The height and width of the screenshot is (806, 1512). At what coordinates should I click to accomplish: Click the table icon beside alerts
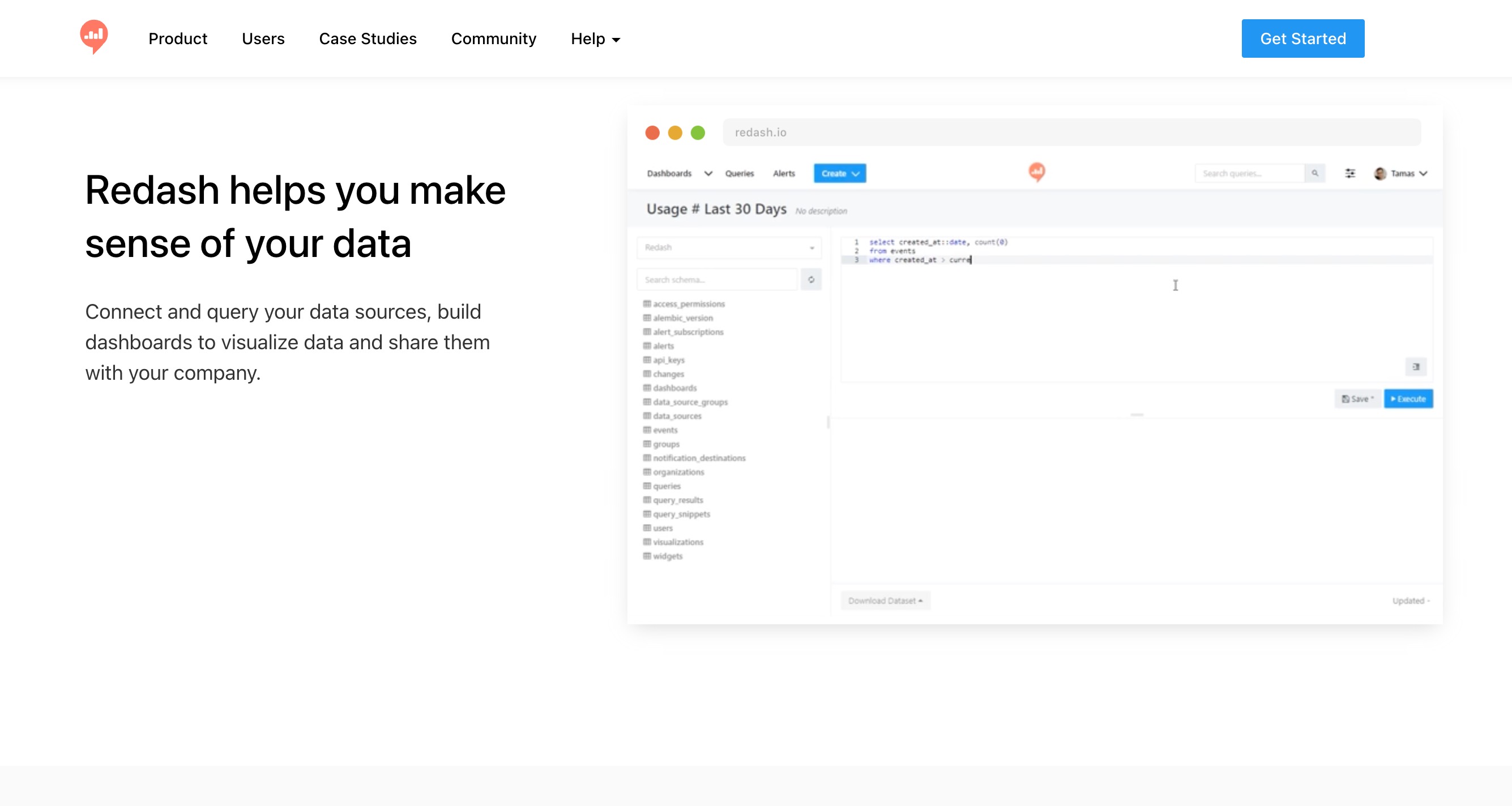[647, 346]
